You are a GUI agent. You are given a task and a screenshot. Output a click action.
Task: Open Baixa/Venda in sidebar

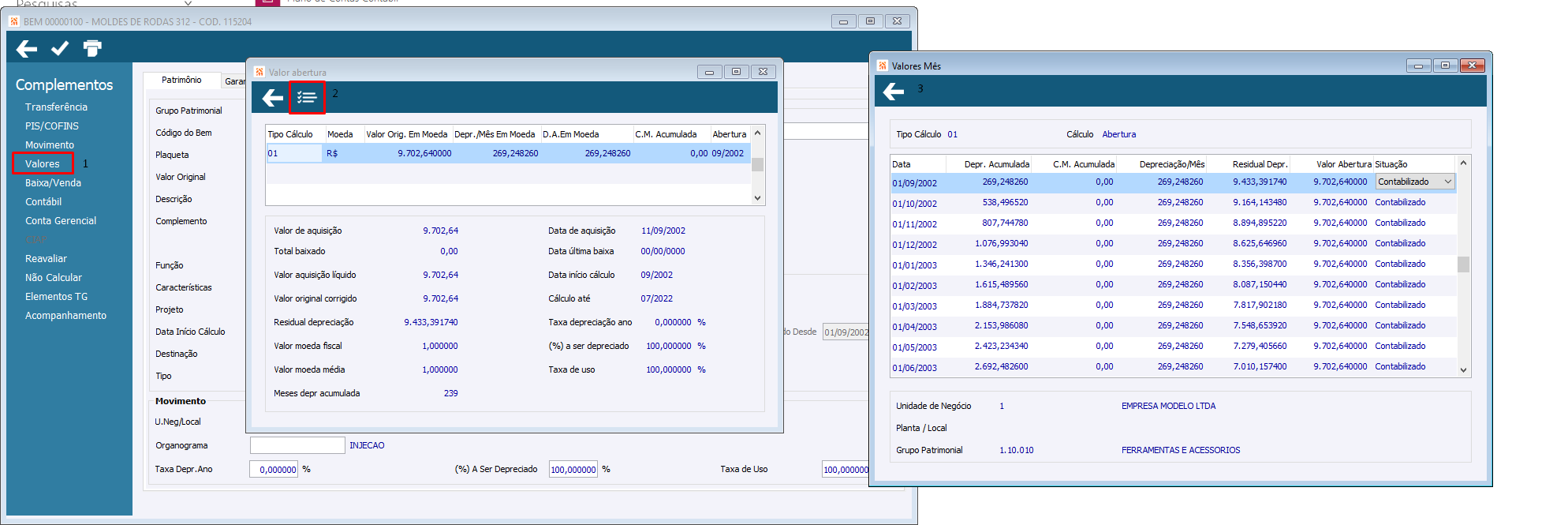[x=53, y=182]
